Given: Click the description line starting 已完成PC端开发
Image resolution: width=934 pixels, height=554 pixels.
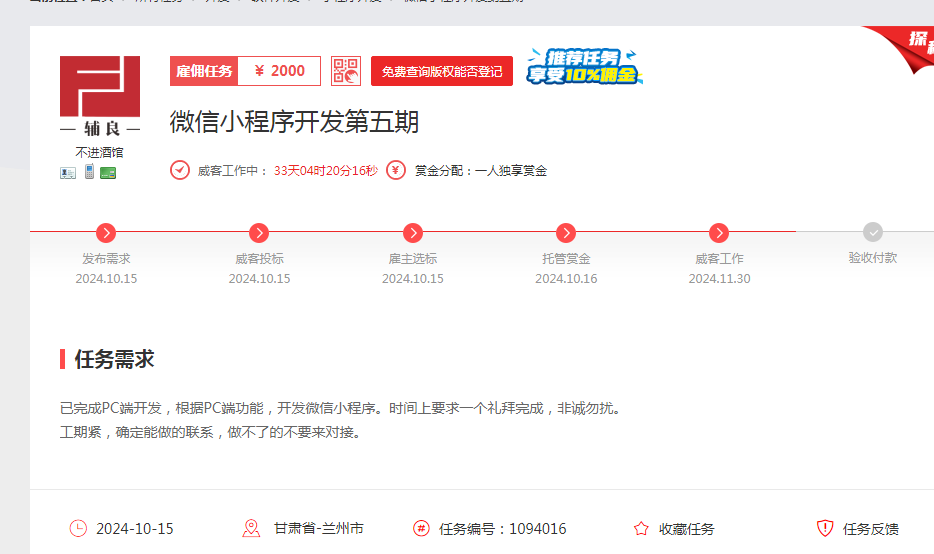Looking at the screenshot, I should point(341,409).
